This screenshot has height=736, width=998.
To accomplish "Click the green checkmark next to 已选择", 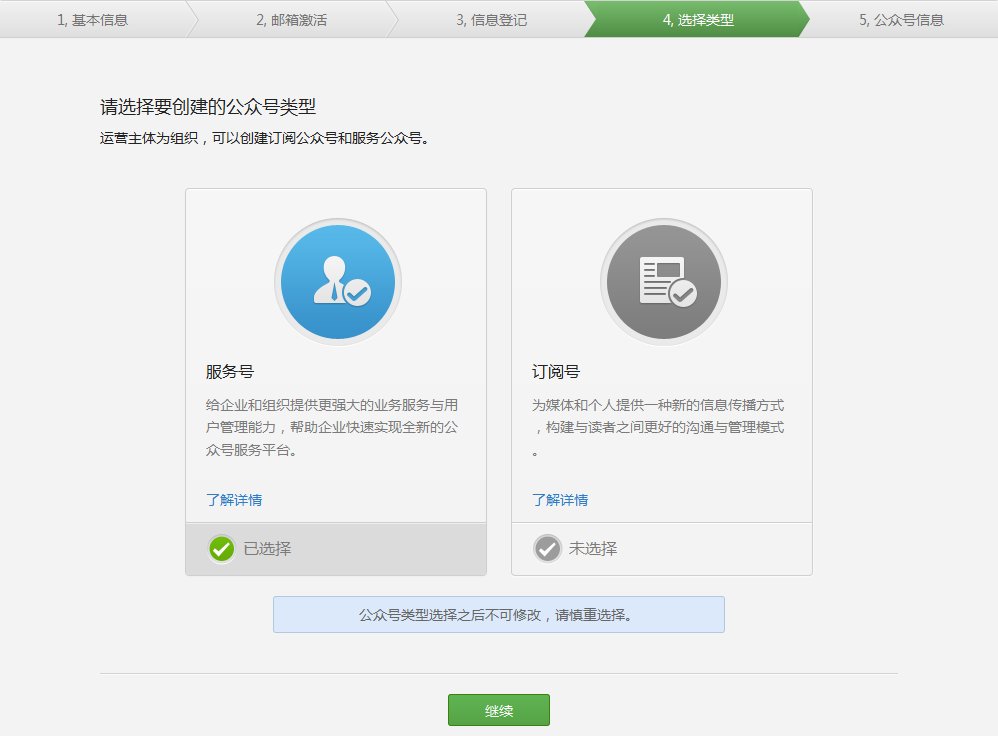I will [221, 548].
